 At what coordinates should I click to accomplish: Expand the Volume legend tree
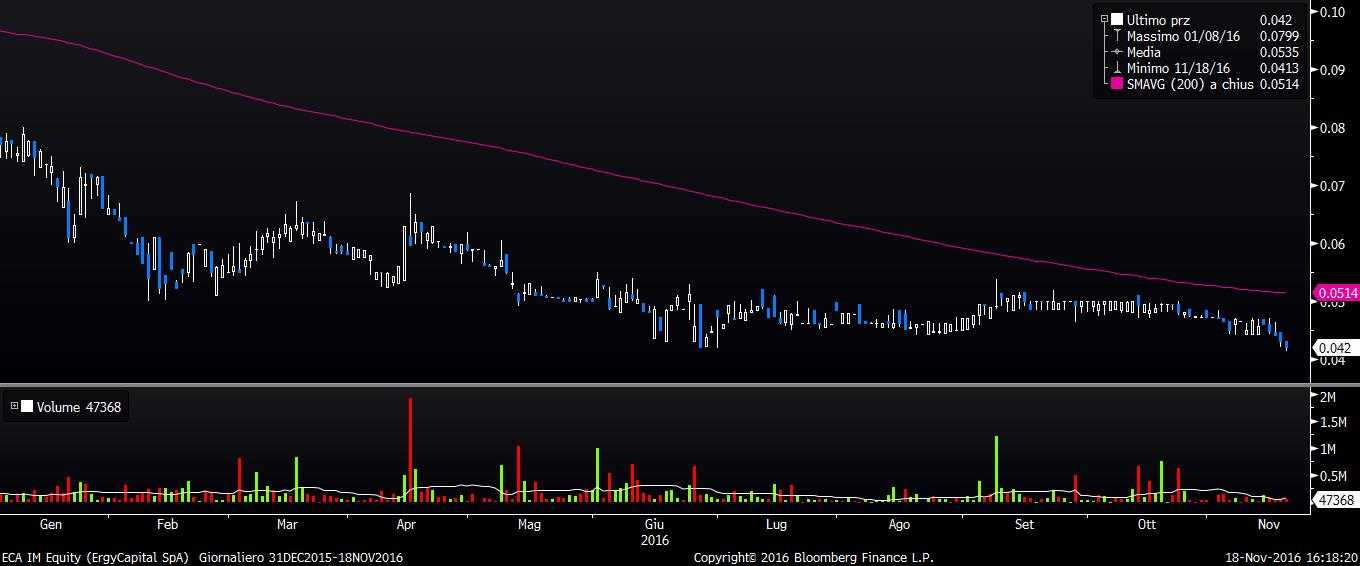pos(13,407)
